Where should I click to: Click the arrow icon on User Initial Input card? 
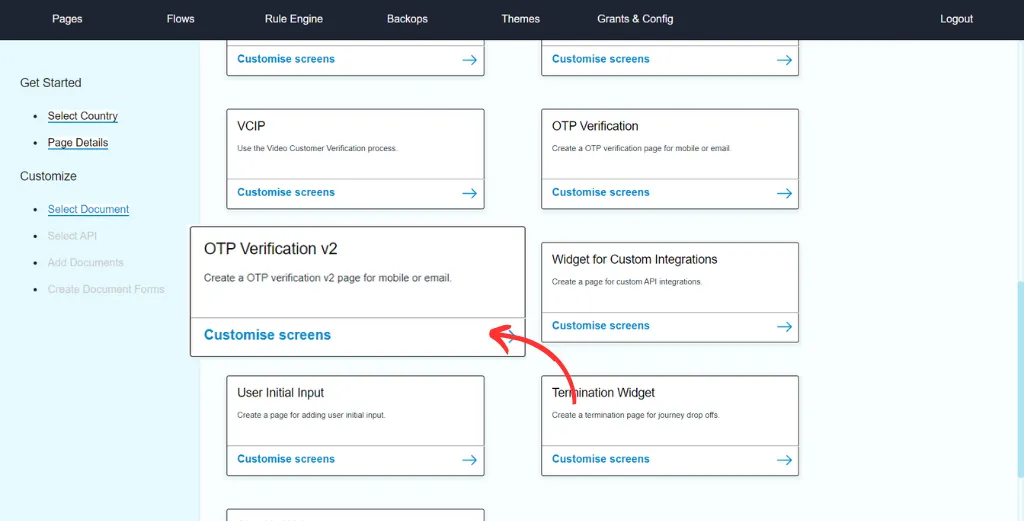coord(470,460)
